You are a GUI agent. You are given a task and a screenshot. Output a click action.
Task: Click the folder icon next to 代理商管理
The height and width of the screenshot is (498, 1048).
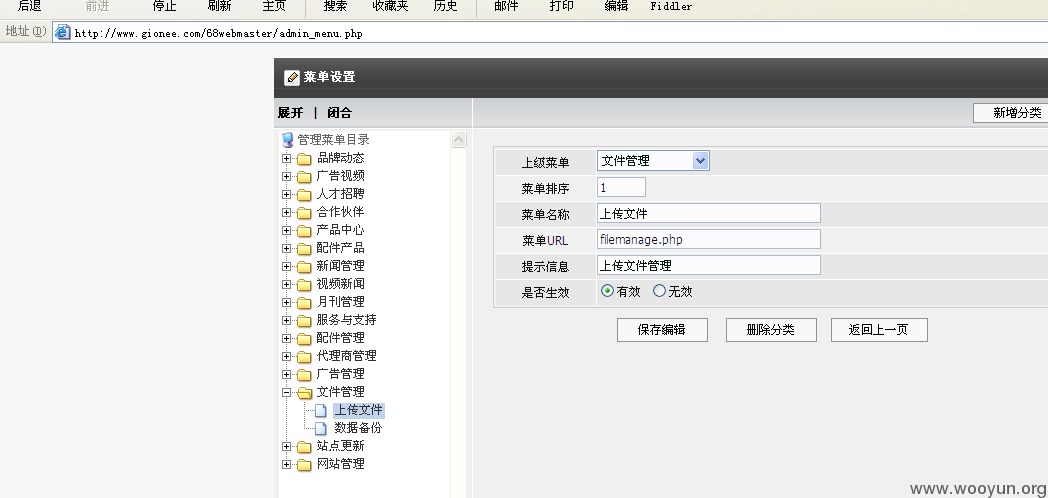[305, 358]
